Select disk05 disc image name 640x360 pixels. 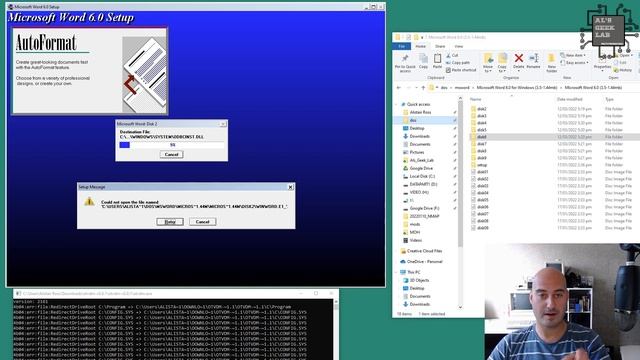coord(483,200)
